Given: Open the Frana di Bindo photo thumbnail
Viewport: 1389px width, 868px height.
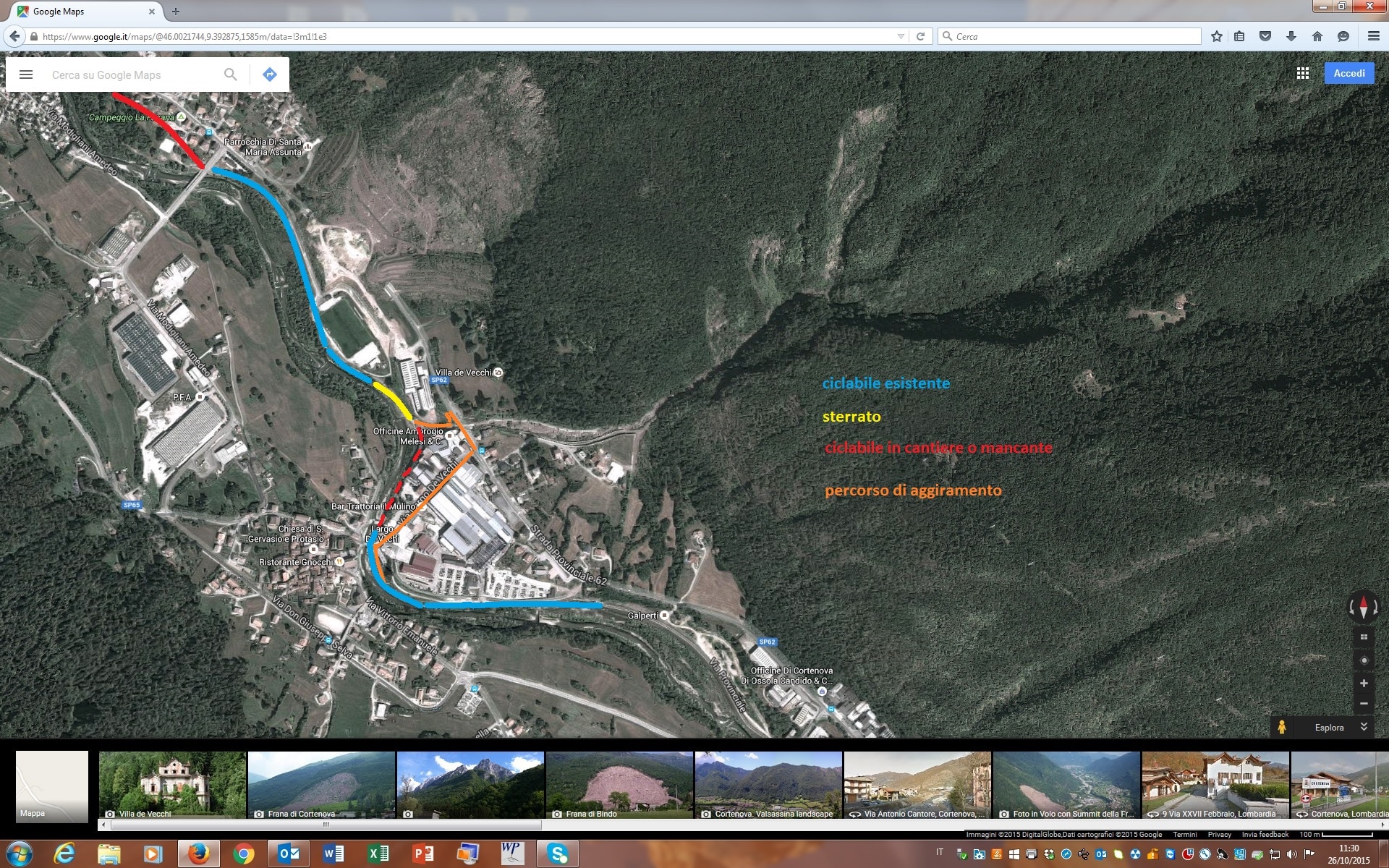Looking at the screenshot, I should pyautogui.click(x=620, y=785).
